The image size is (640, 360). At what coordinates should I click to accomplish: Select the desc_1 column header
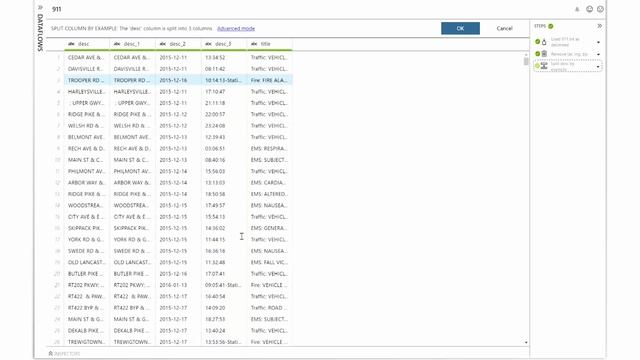132,44
